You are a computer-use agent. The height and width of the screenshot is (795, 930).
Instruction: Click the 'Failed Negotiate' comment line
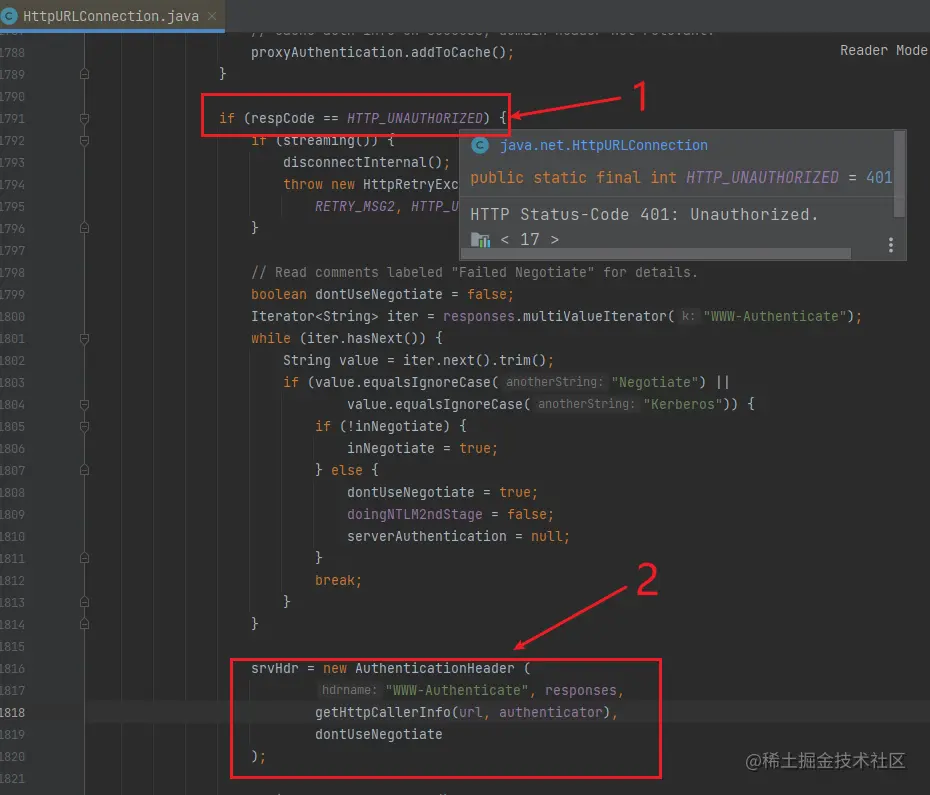tap(474, 272)
